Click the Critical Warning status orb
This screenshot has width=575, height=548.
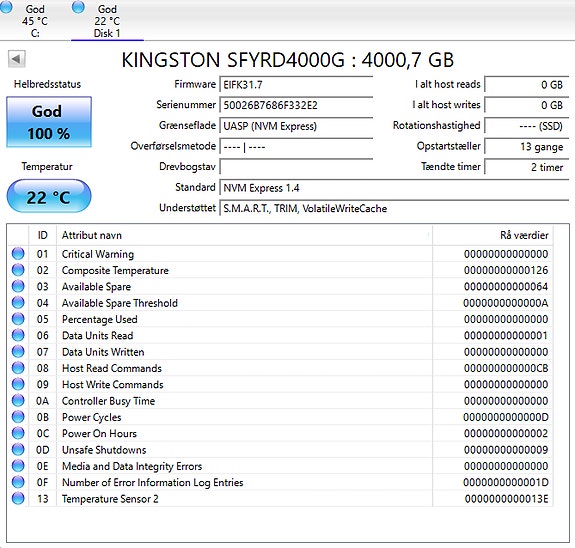tap(18, 253)
